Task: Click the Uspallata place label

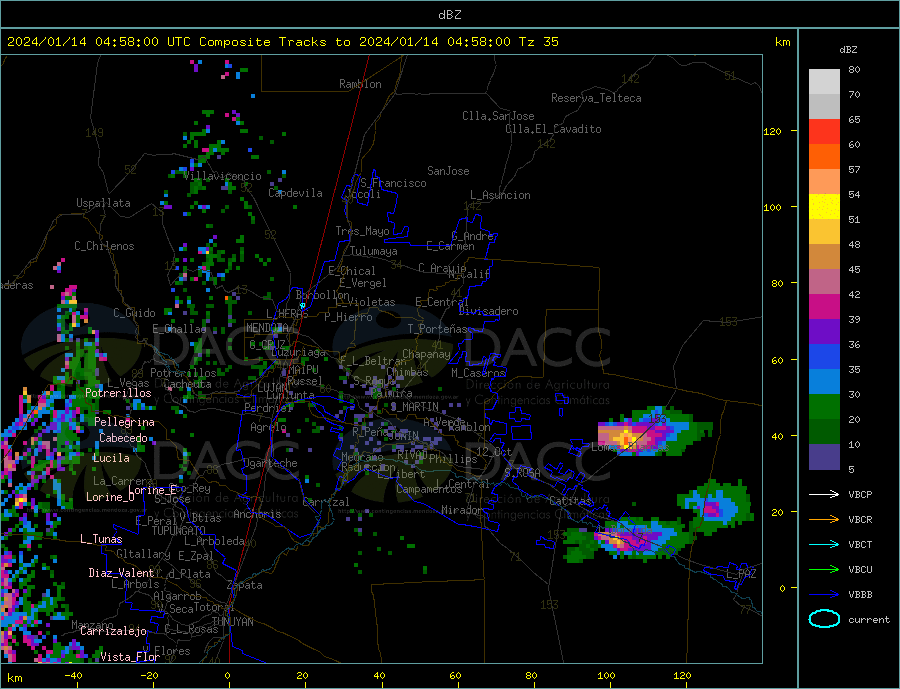Action: (103, 203)
